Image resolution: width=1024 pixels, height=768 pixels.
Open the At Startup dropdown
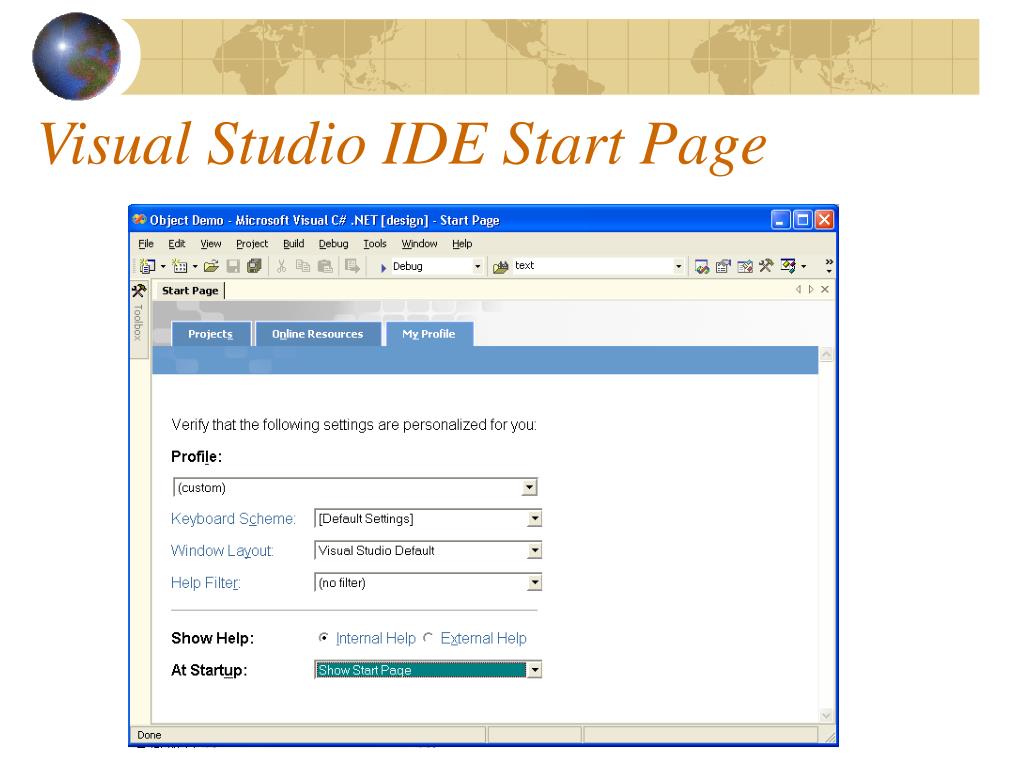534,670
